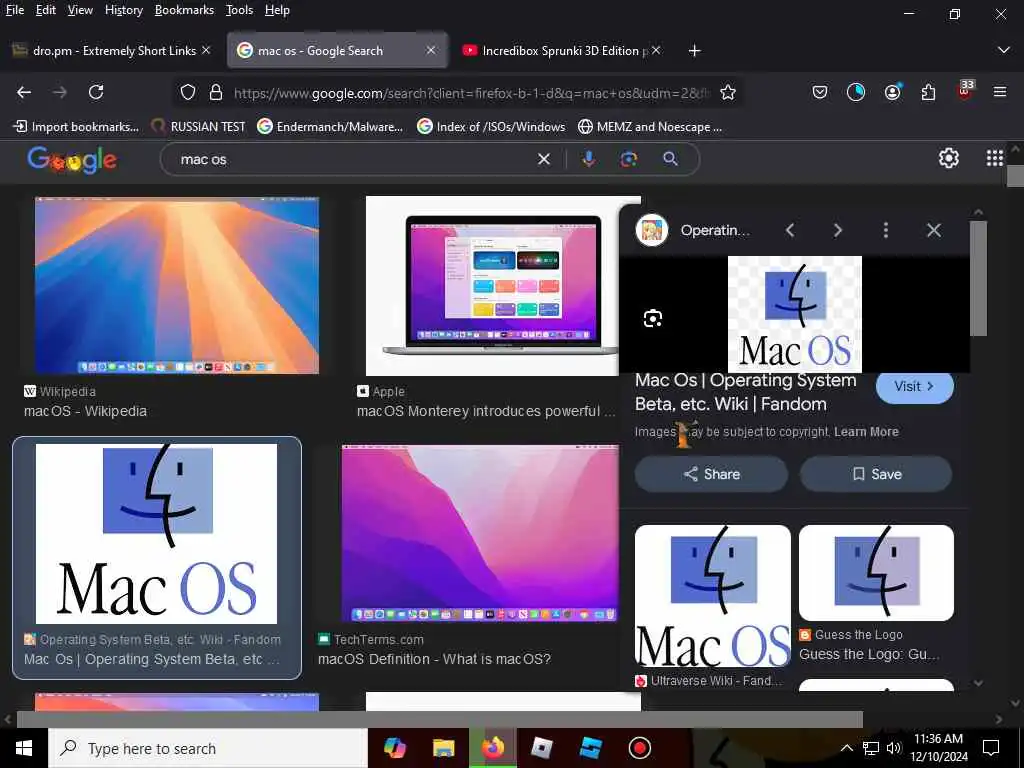Show previous image in preview panel
The height and width of the screenshot is (768, 1024).
pos(790,230)
